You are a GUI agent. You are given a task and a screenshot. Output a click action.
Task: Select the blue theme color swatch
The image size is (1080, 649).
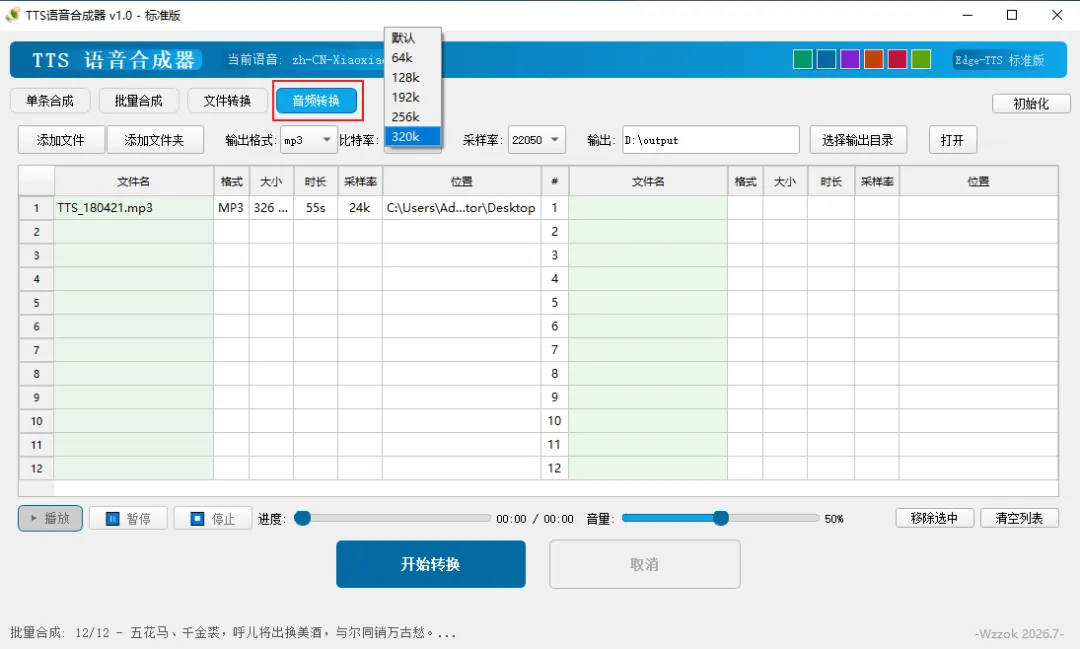(827, 59)
